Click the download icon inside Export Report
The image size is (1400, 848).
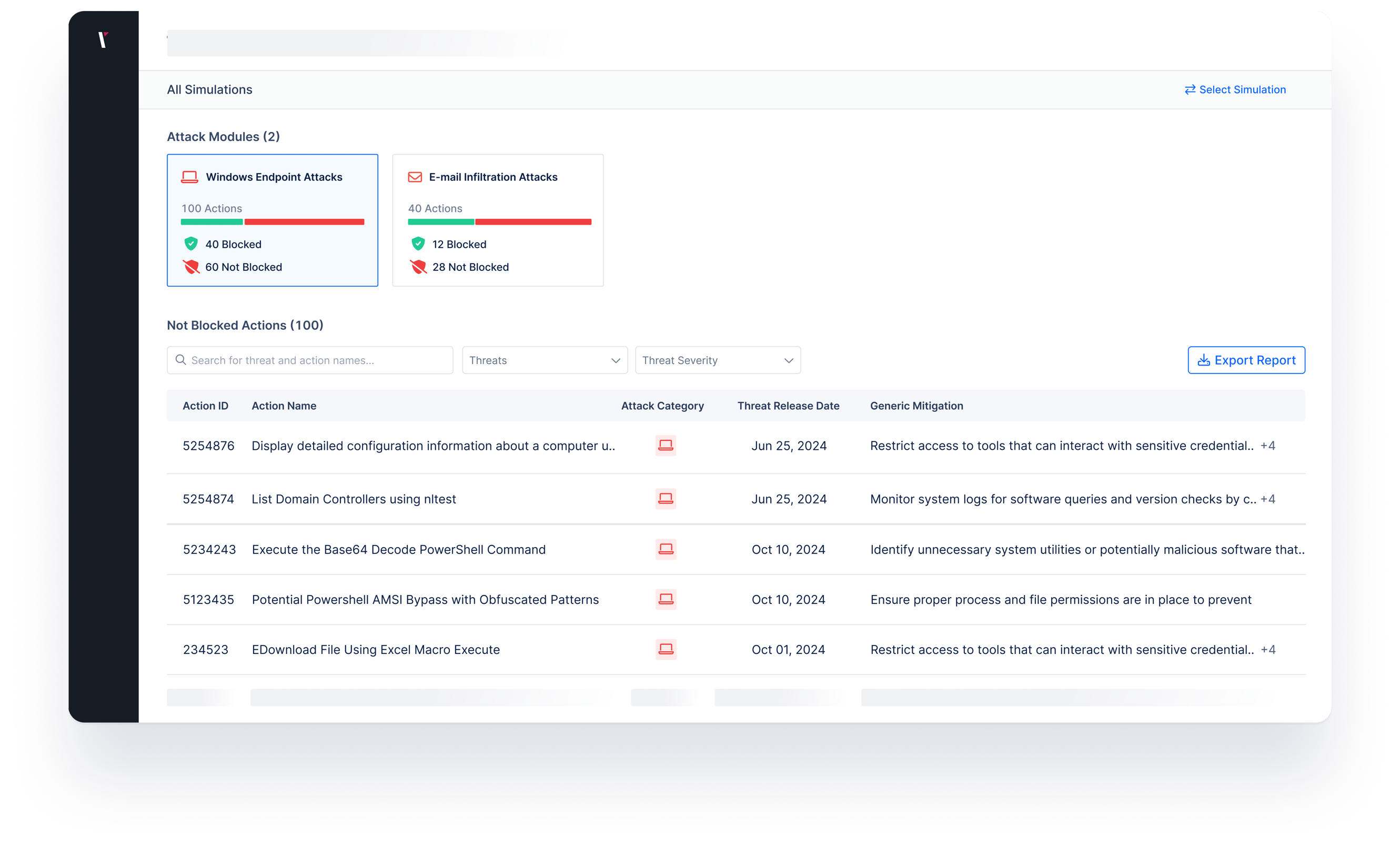[1203, 359]
